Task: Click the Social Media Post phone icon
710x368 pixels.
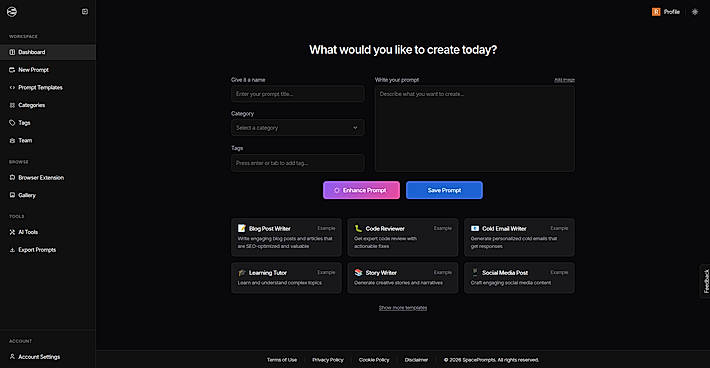Action: [475, 272]
